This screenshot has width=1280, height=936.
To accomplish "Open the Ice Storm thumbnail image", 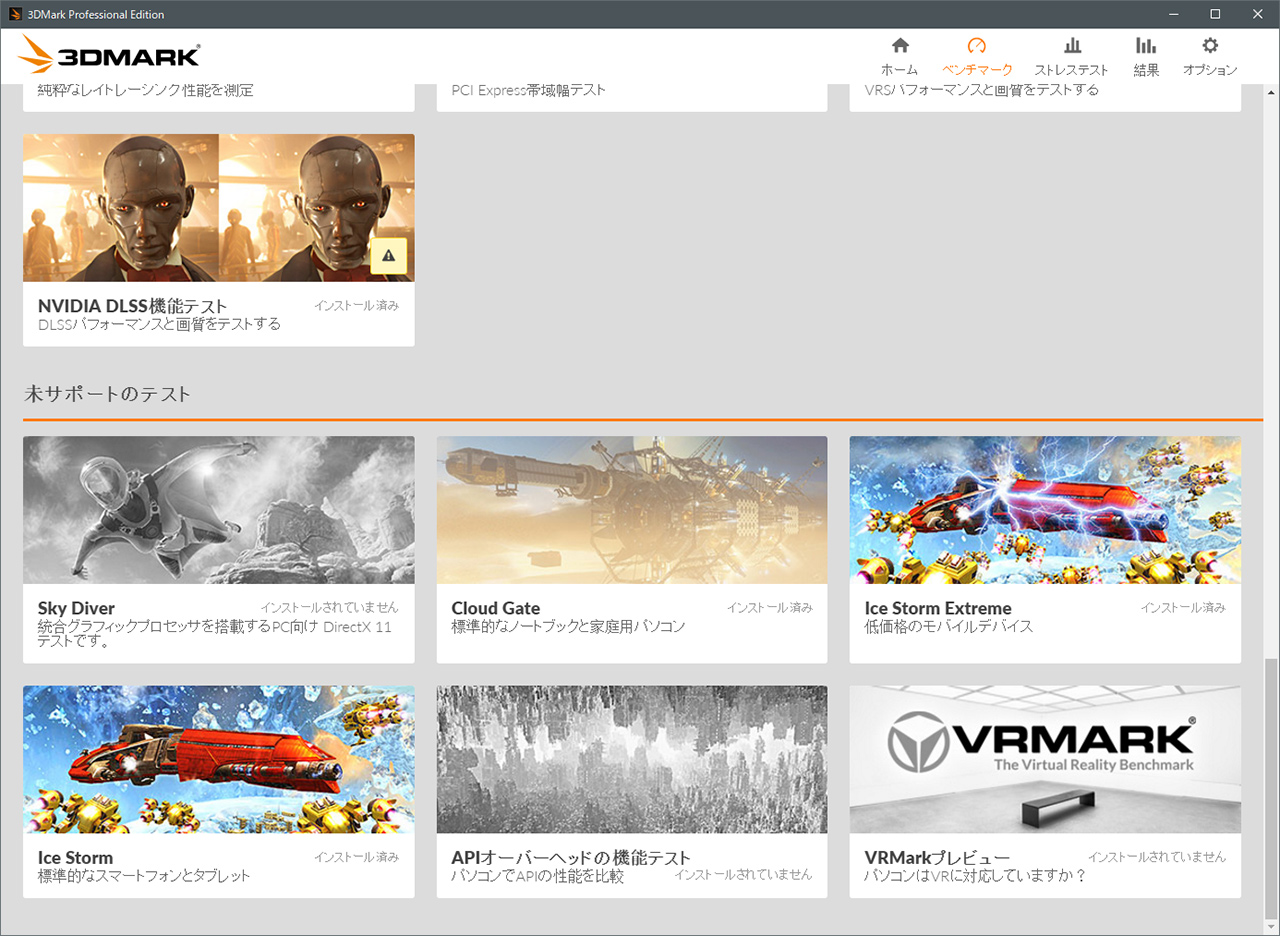I will pyautogui.click(x=219, y=760).
